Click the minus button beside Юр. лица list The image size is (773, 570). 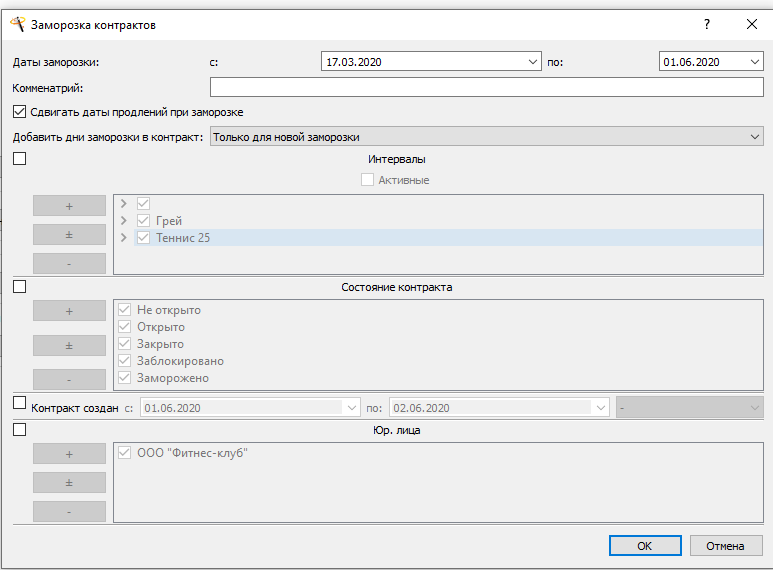click(69, 512)
